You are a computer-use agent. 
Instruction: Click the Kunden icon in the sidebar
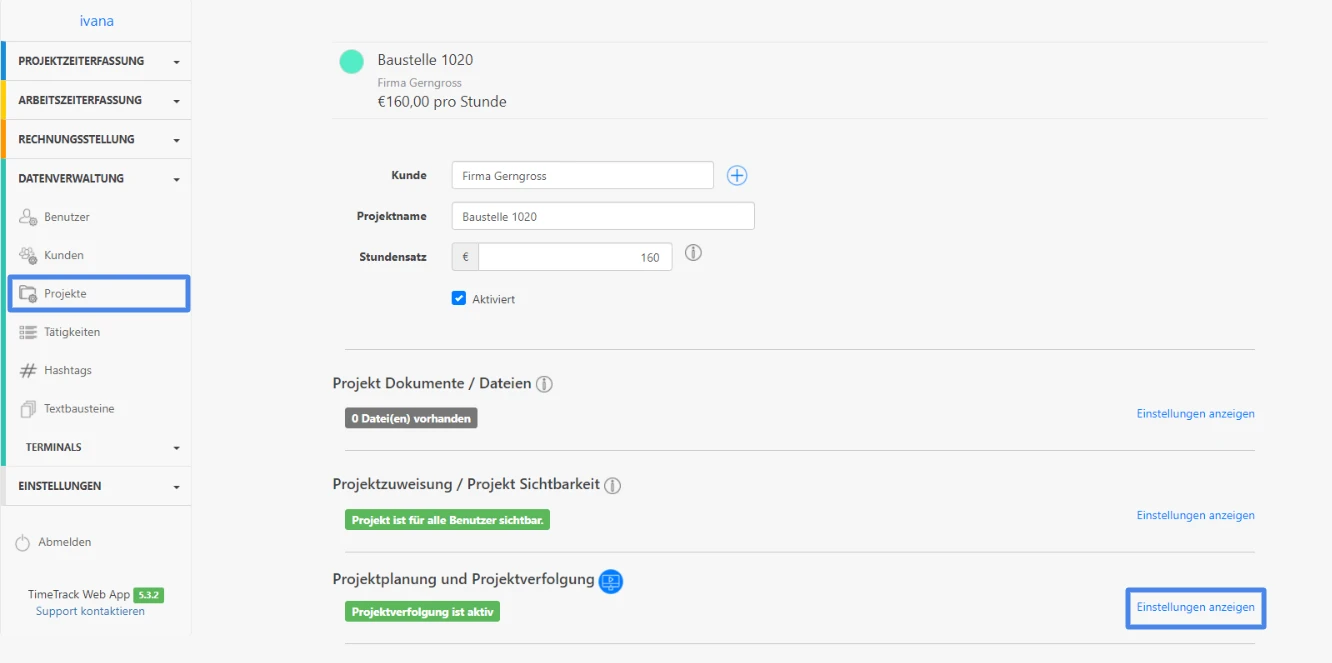pyautogui.click(x=28, y=255)
